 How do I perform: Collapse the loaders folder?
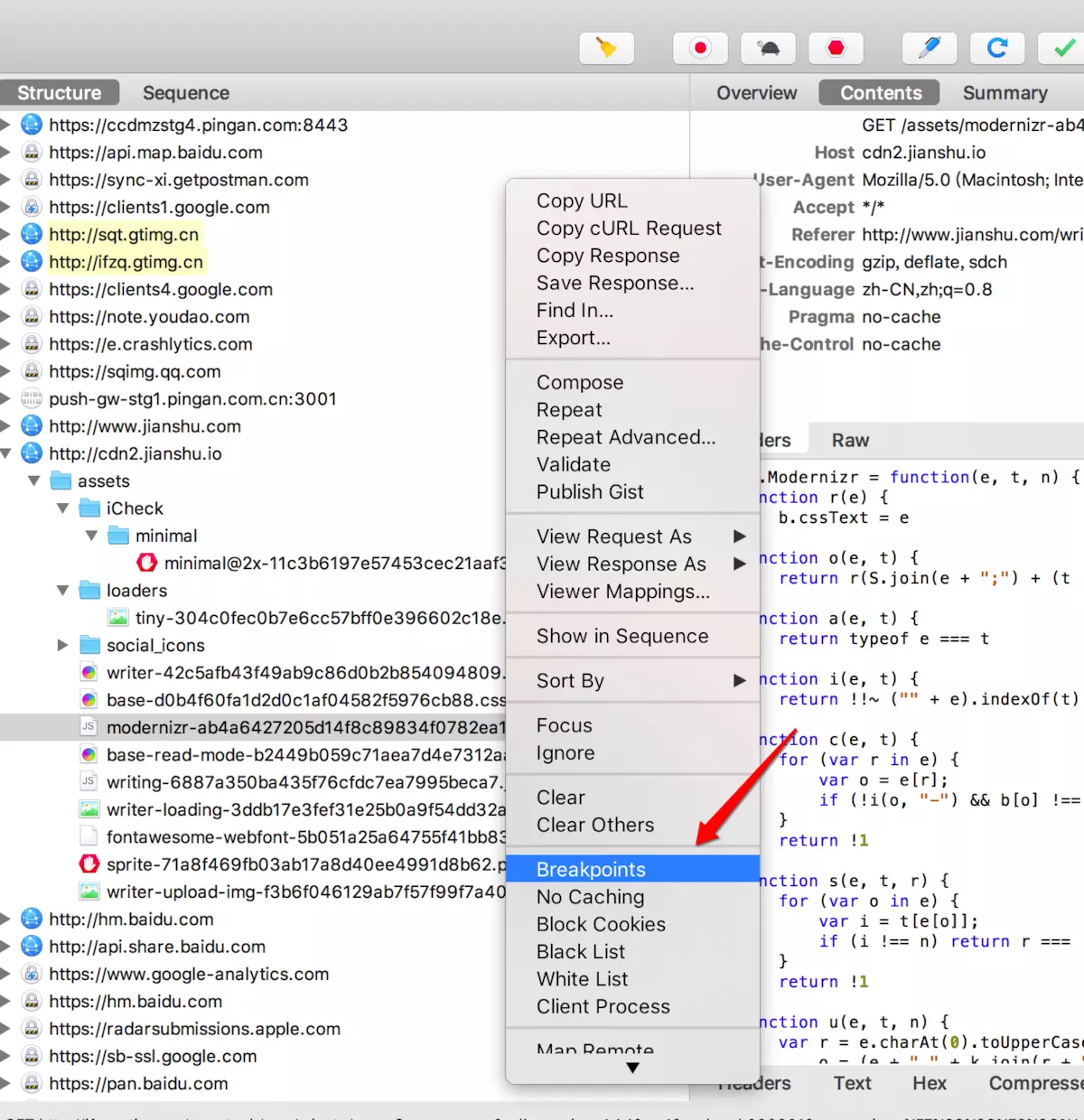63,591
